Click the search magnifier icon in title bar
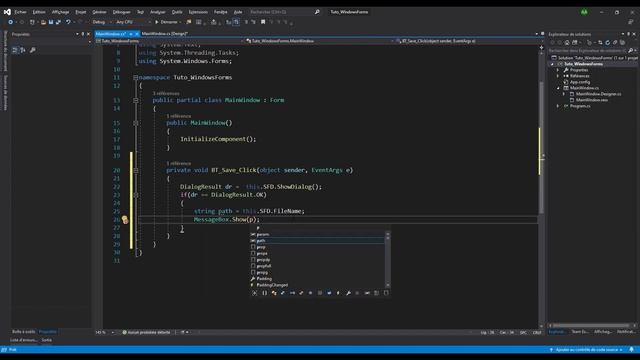The image size is (640, 360). tap(317, 12)
